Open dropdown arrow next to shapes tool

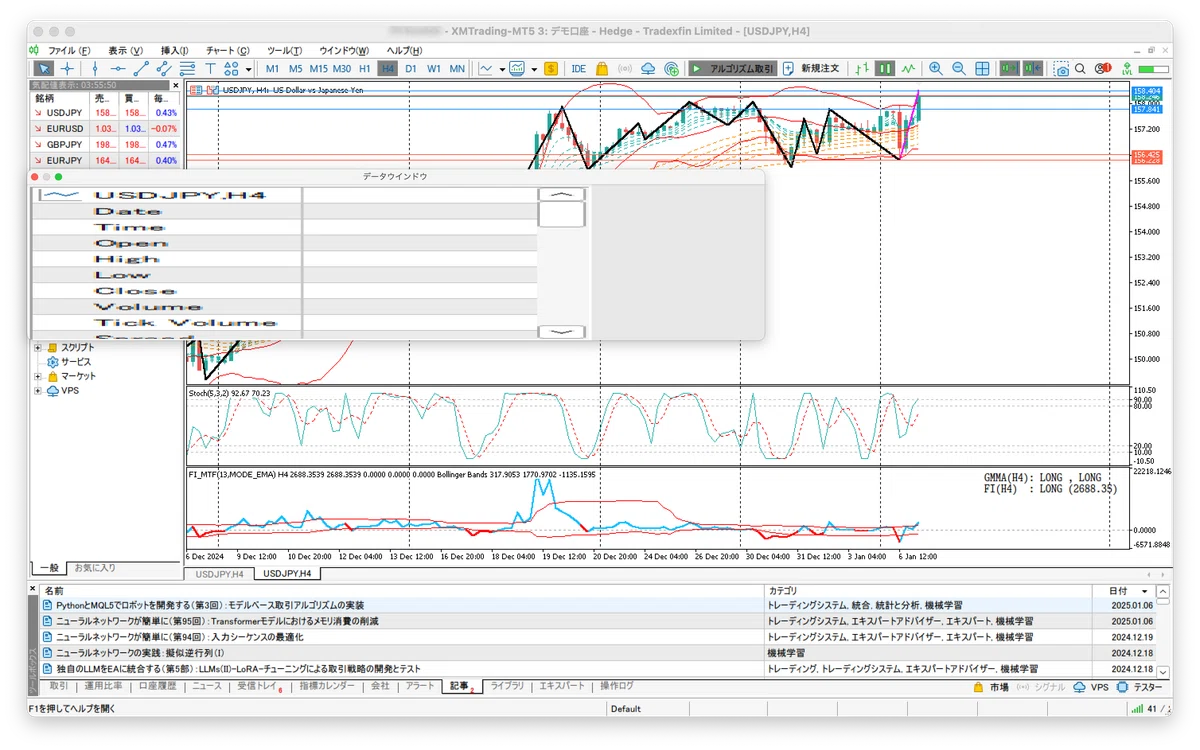[248, 70]
